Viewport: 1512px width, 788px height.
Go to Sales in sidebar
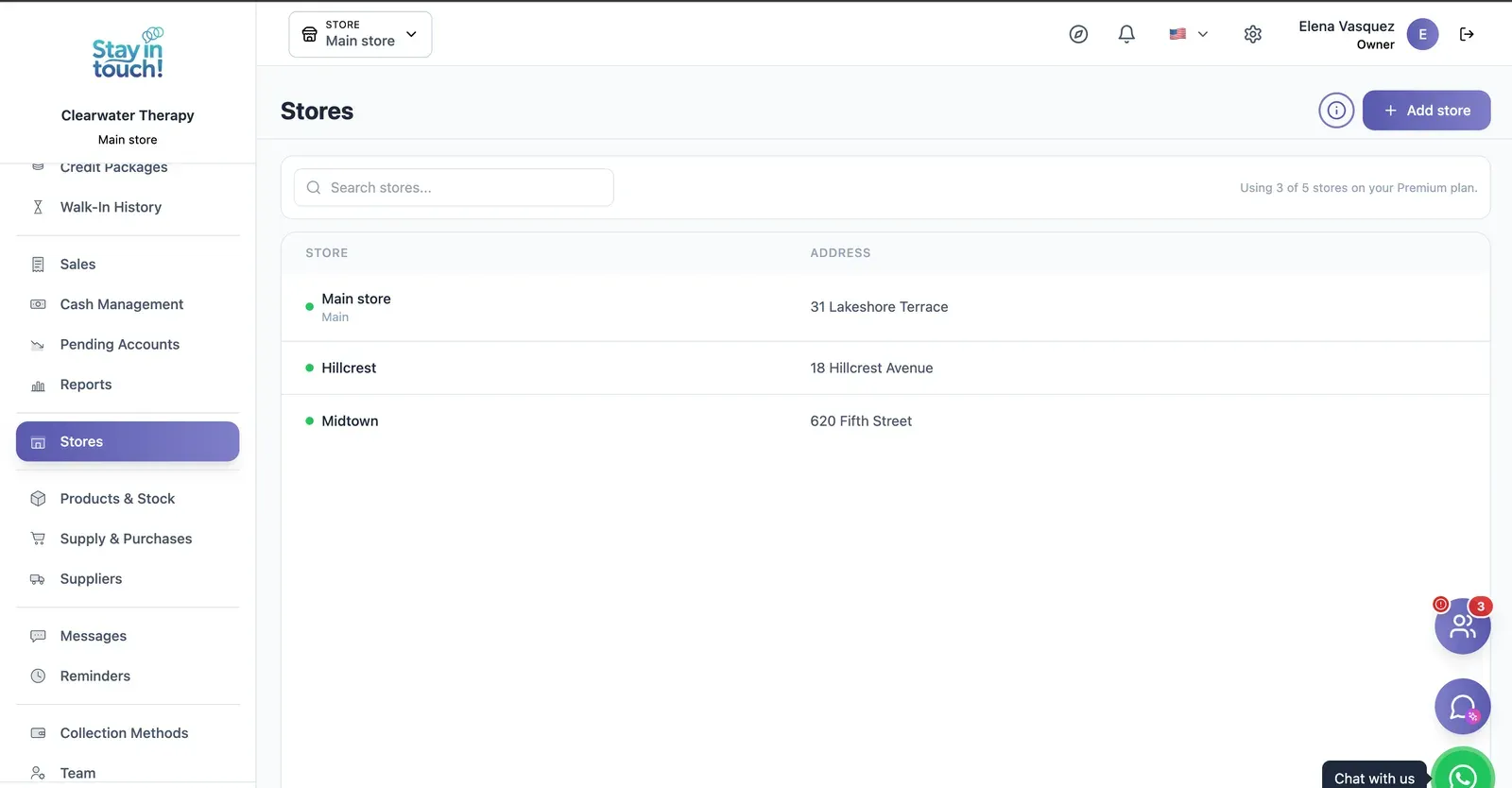click(x=128, y=265)
